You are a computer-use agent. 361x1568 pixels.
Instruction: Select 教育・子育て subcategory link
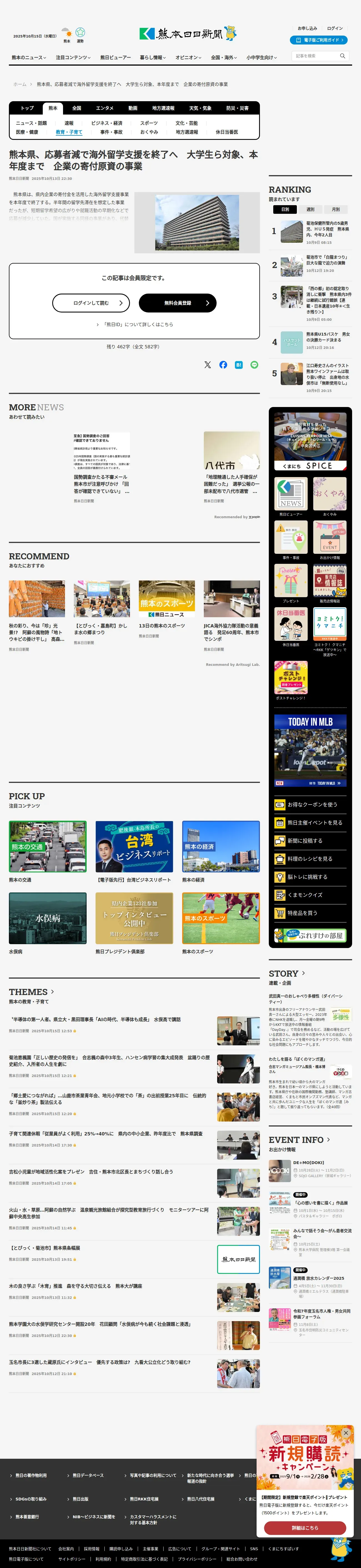click(x=69, y=132)
